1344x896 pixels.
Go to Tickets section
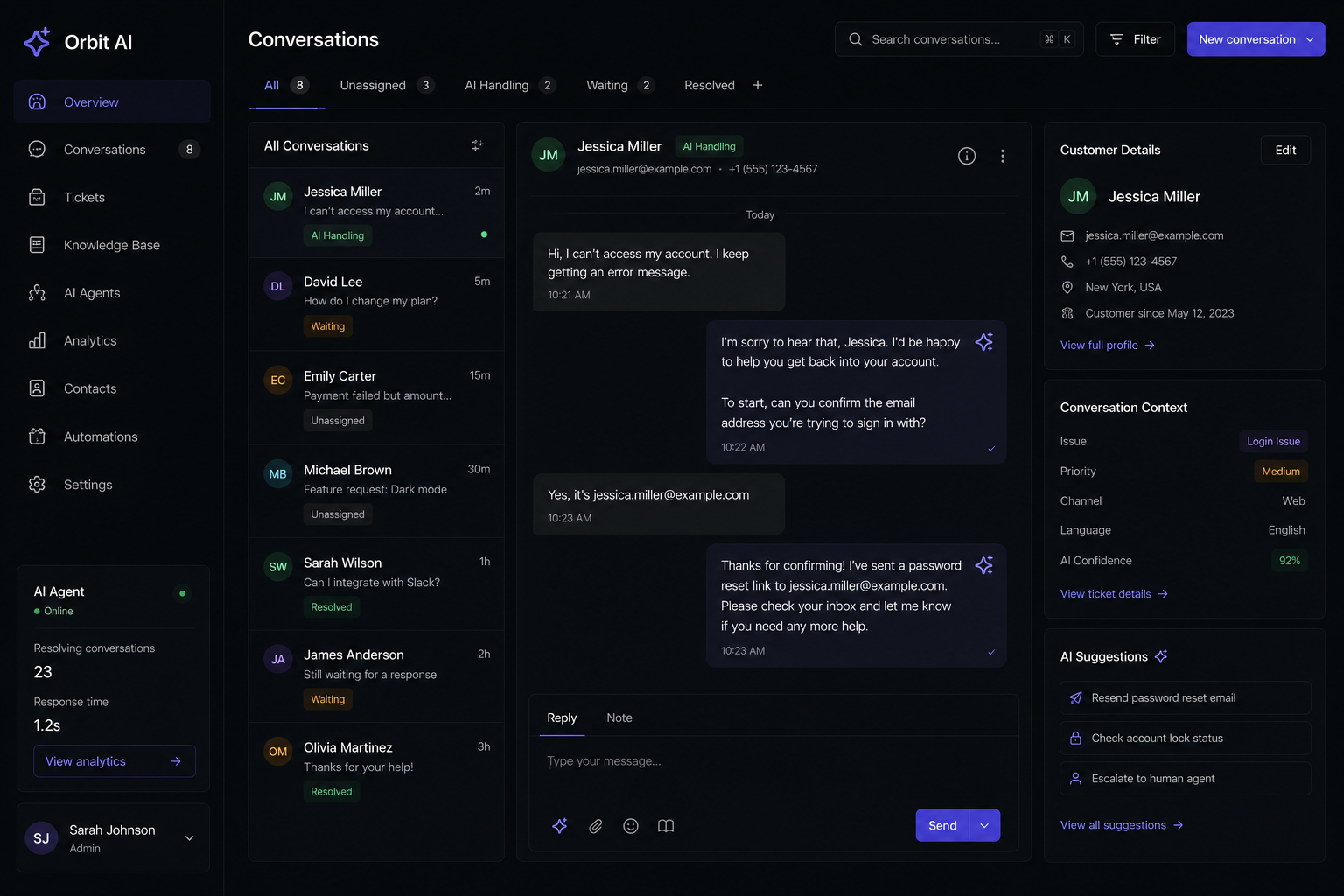112,198
